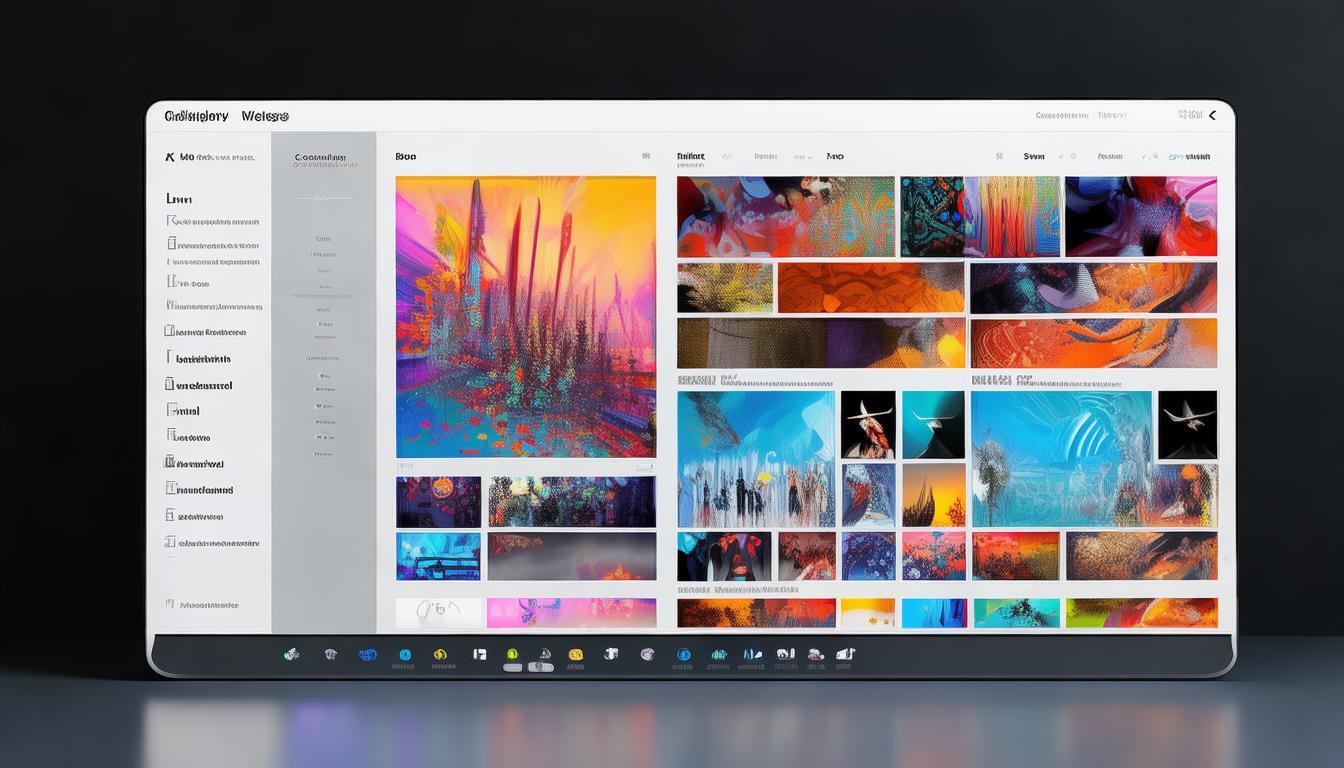Open the blue circular info icon in the dock
Image resolution: width=1344 pixels, height=768 pixels.
tap(684, 655)
